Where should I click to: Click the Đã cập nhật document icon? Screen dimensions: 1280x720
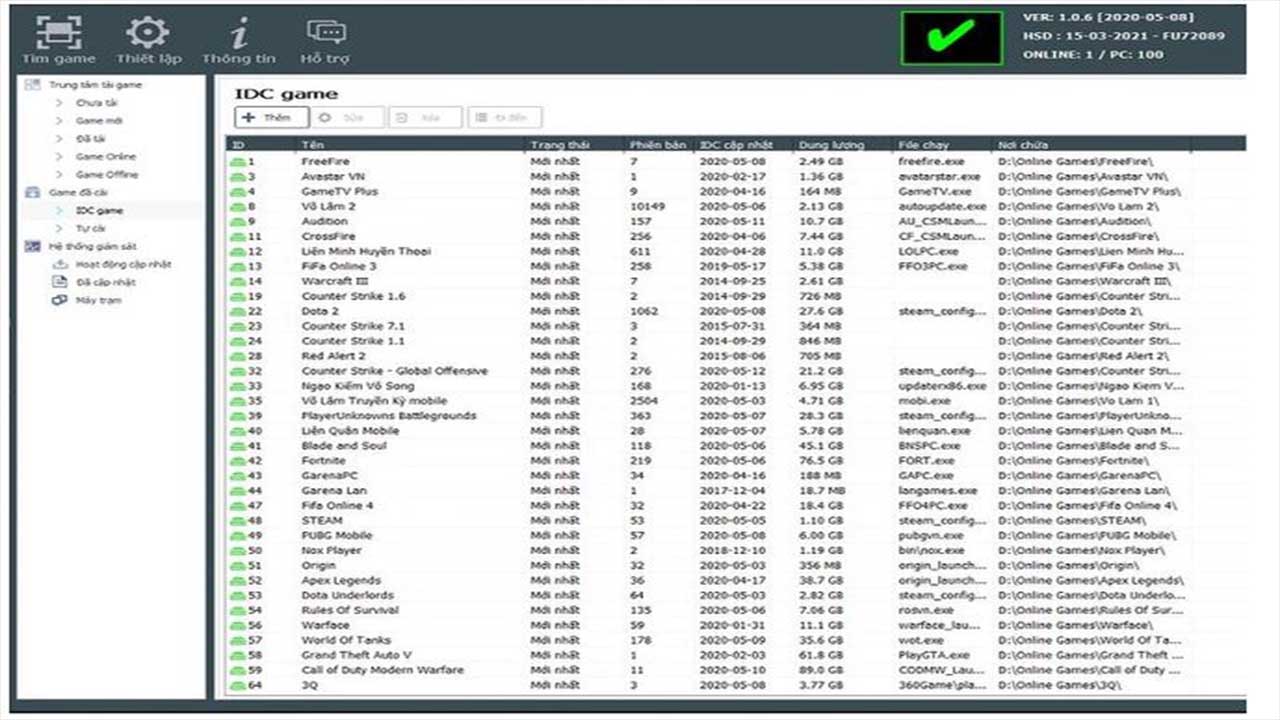[x=60, y=282]
